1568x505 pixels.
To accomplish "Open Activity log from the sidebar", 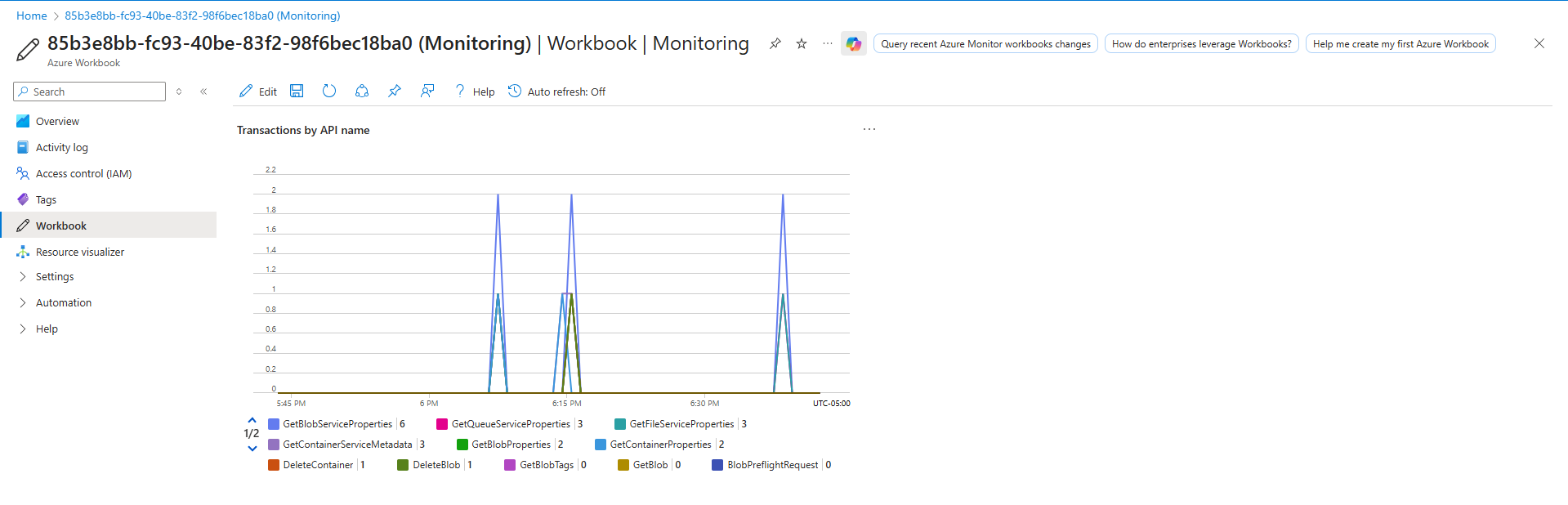I will 62,148.
